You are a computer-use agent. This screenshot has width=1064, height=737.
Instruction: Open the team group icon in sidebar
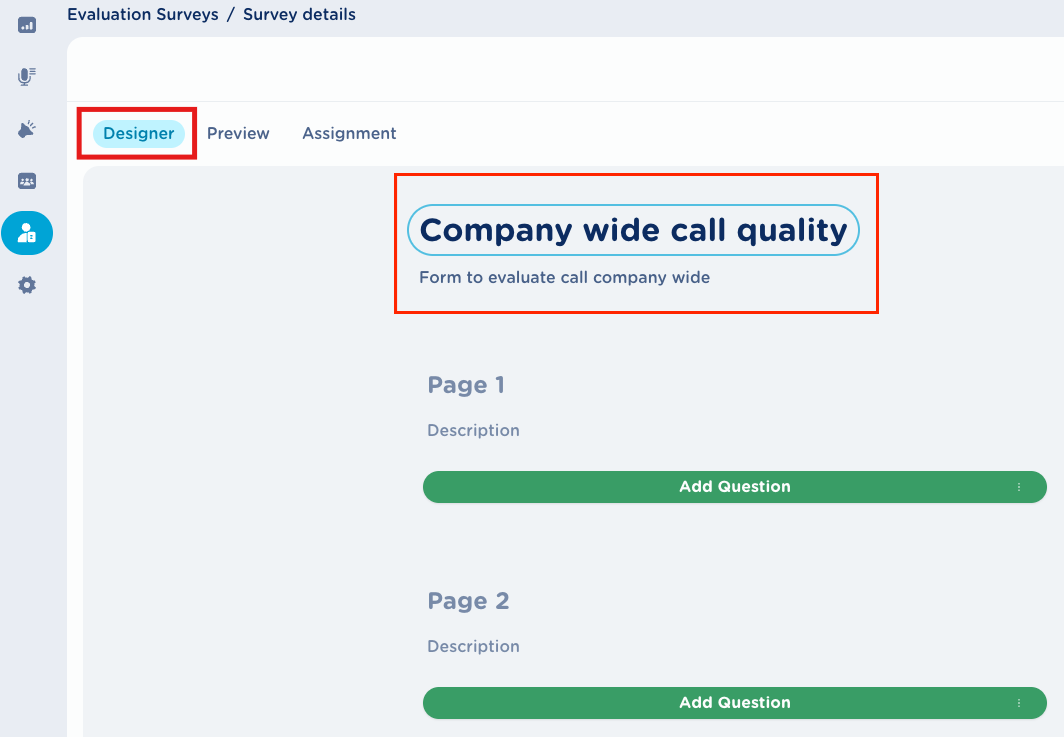(x=27, y=181)
